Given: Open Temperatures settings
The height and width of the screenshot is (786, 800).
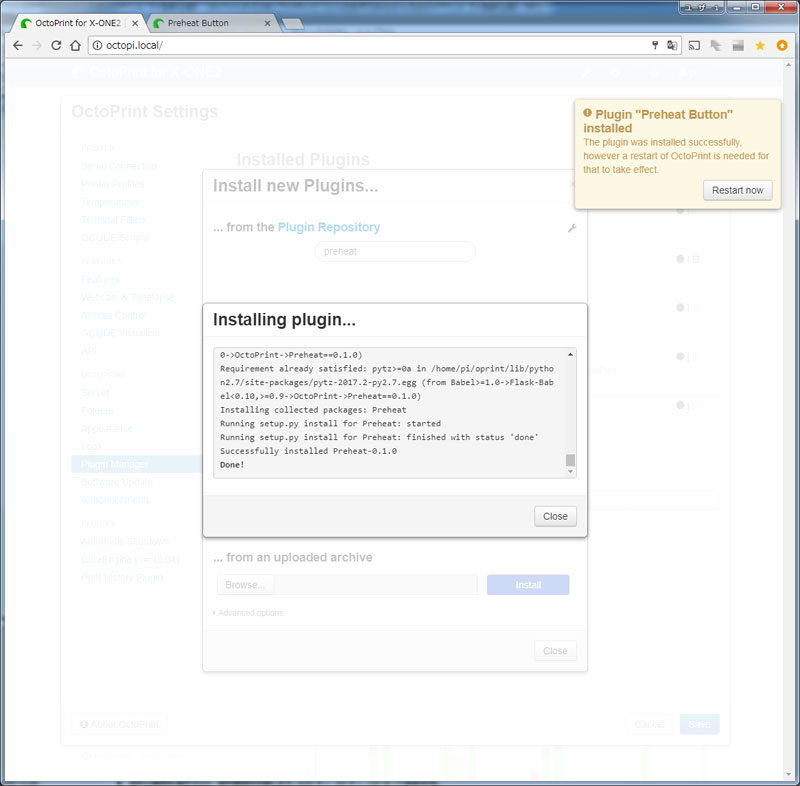Looking at the screenshot, I should tap(110, 201).
